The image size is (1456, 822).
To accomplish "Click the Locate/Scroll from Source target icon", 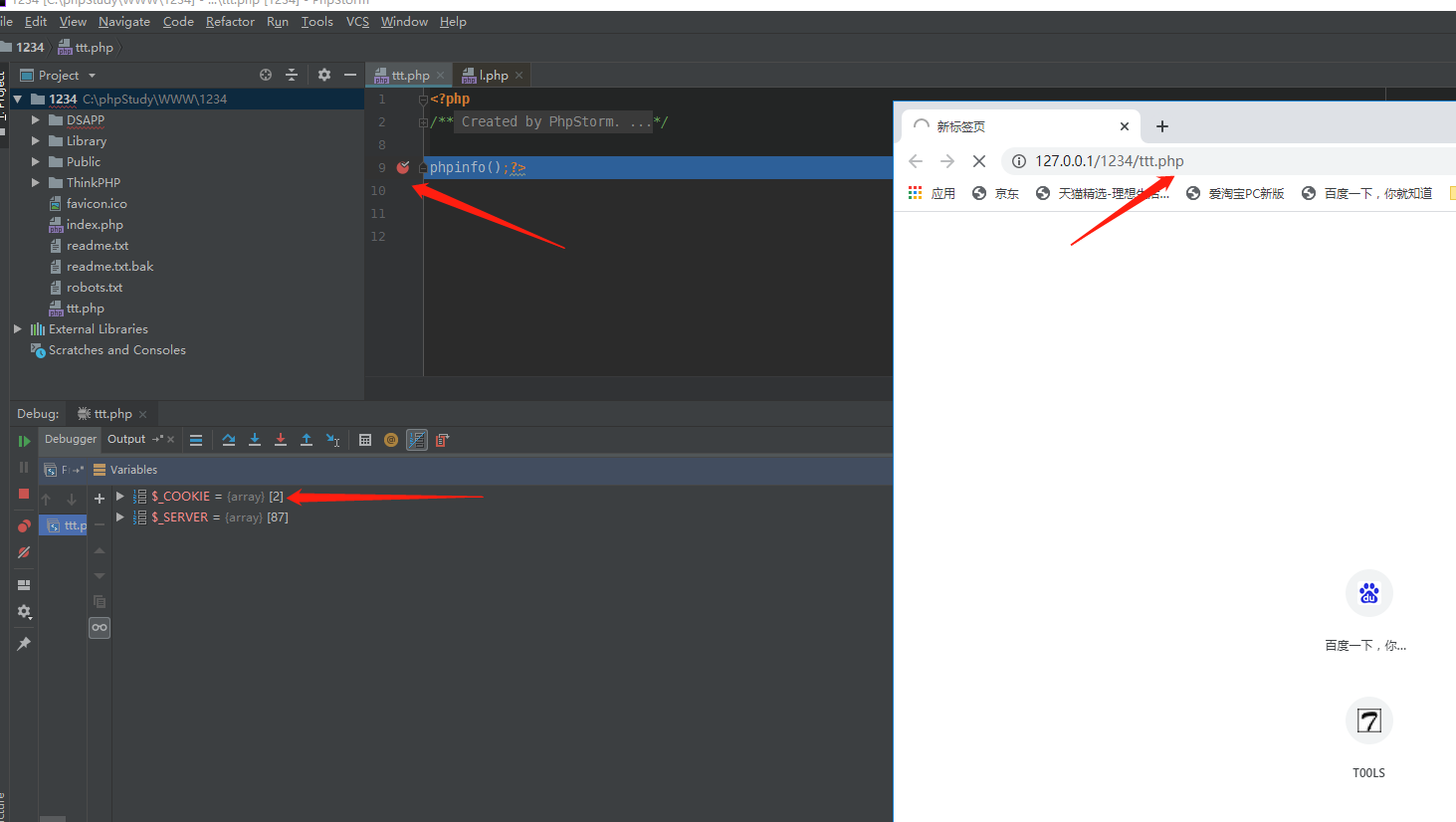I will 266,75.
